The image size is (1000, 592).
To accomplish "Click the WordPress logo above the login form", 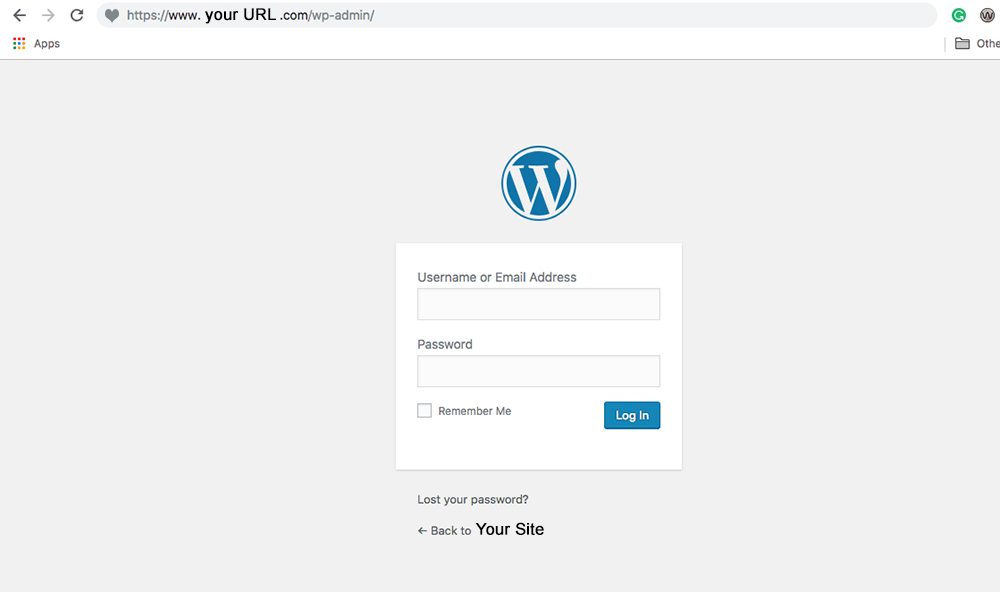I will pos(539,183).
